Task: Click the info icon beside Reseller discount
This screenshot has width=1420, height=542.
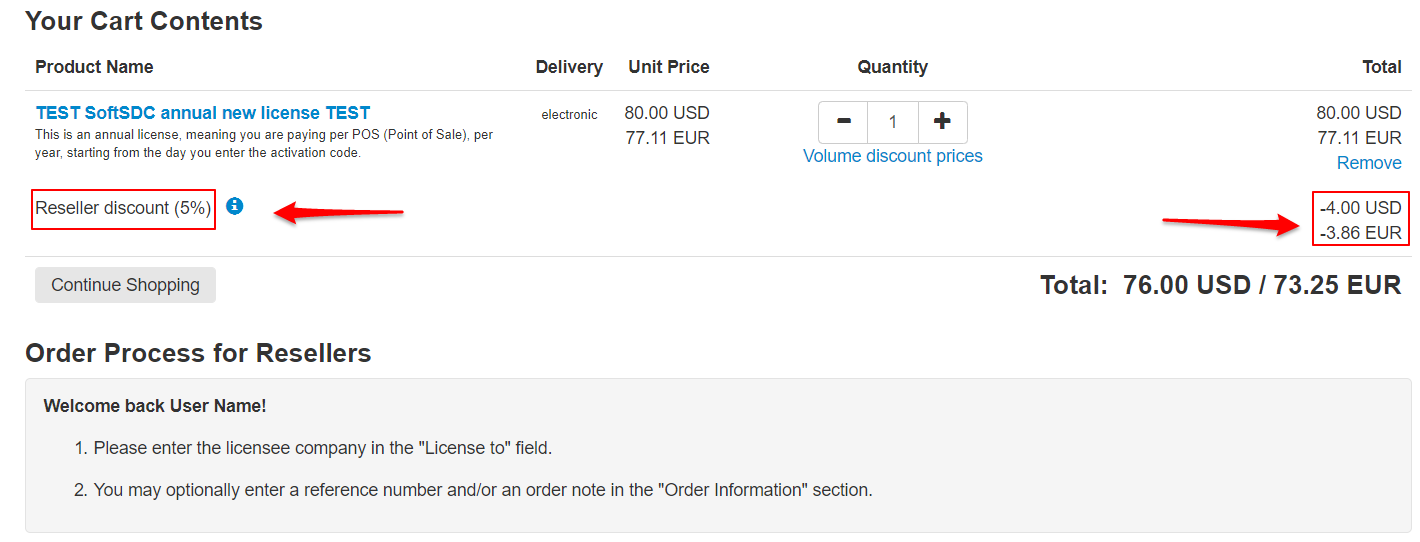Action: coord(235,206)
